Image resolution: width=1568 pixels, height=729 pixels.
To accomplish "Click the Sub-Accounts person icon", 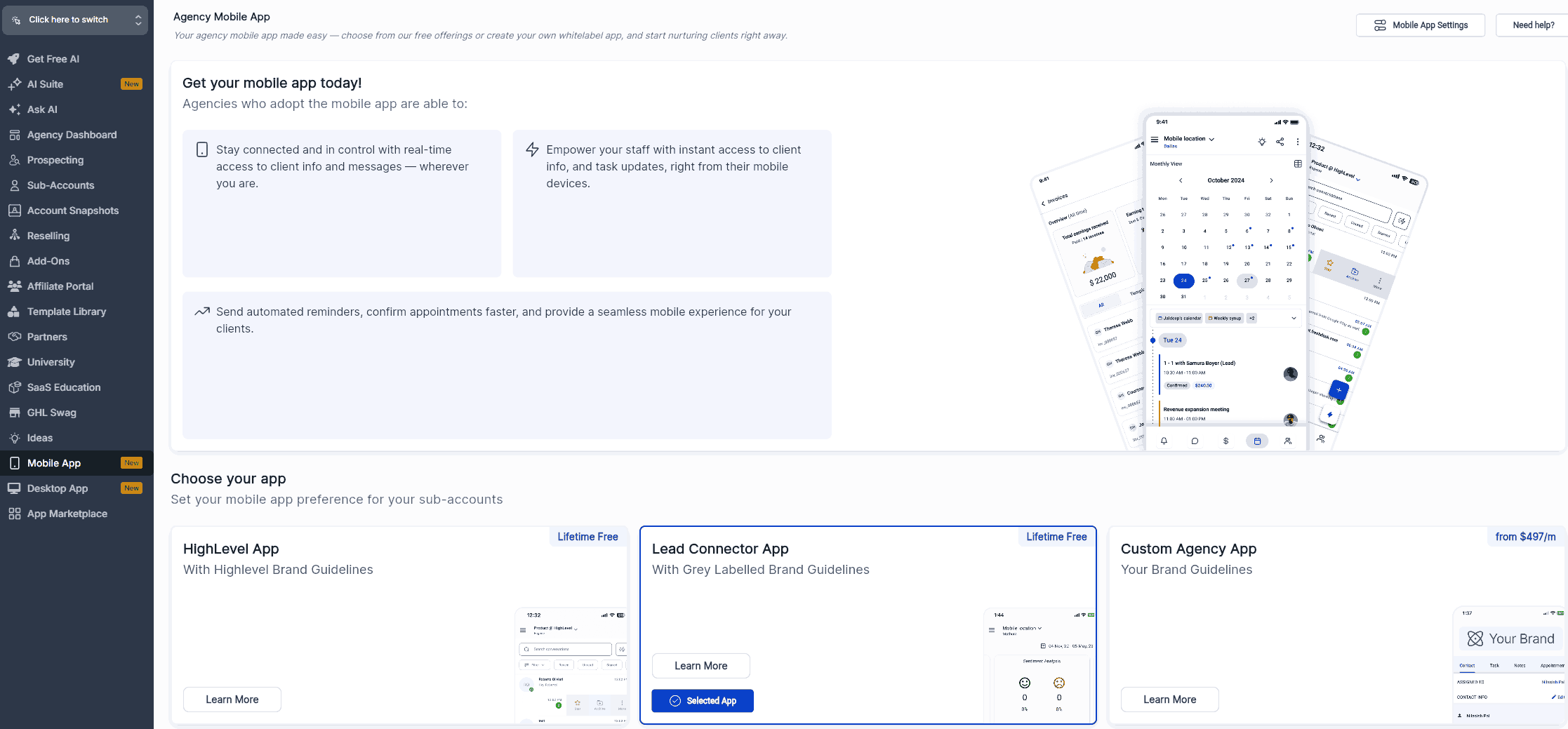I will pos(14,185).
